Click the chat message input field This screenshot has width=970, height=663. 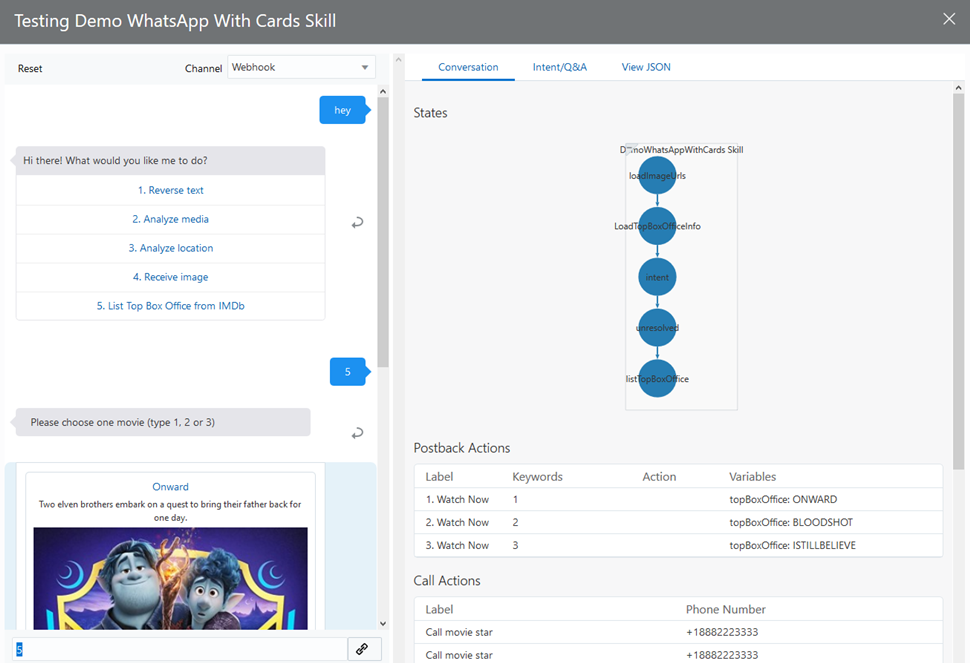[180, 649]
